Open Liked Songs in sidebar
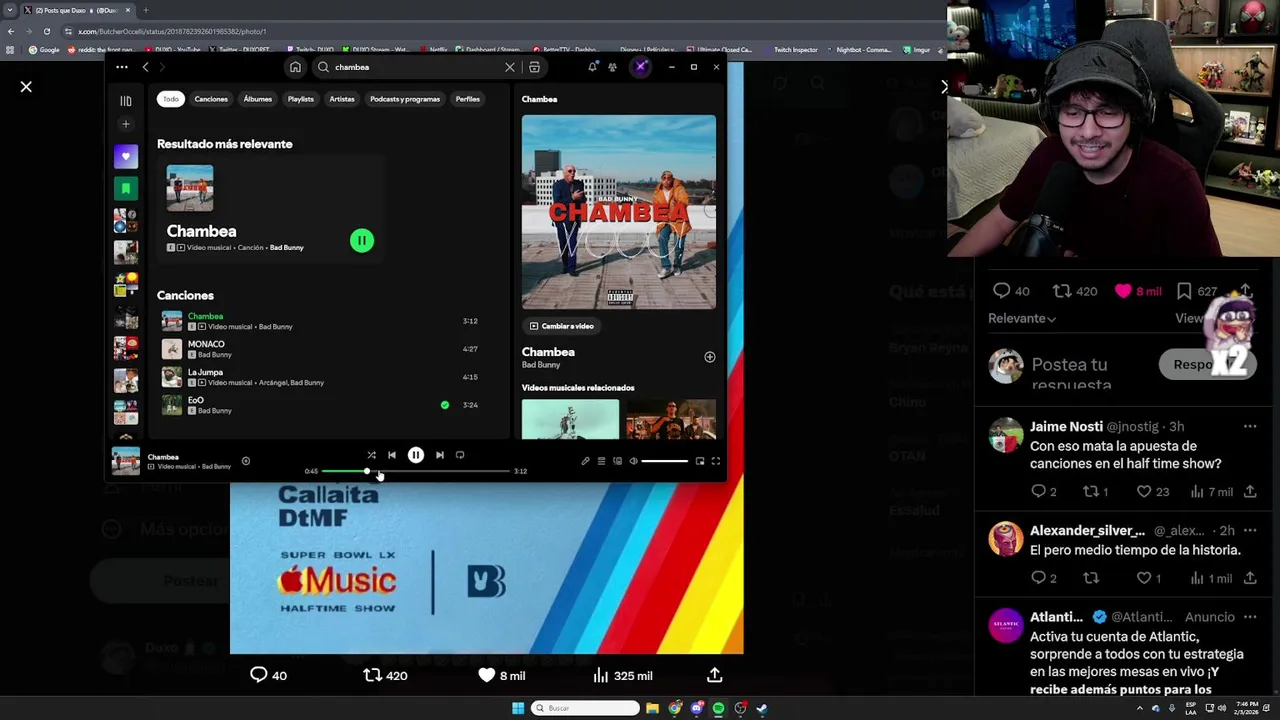The height and width of the screenshot is (720, 1280). pyautogui.click(x=126, y=156)
